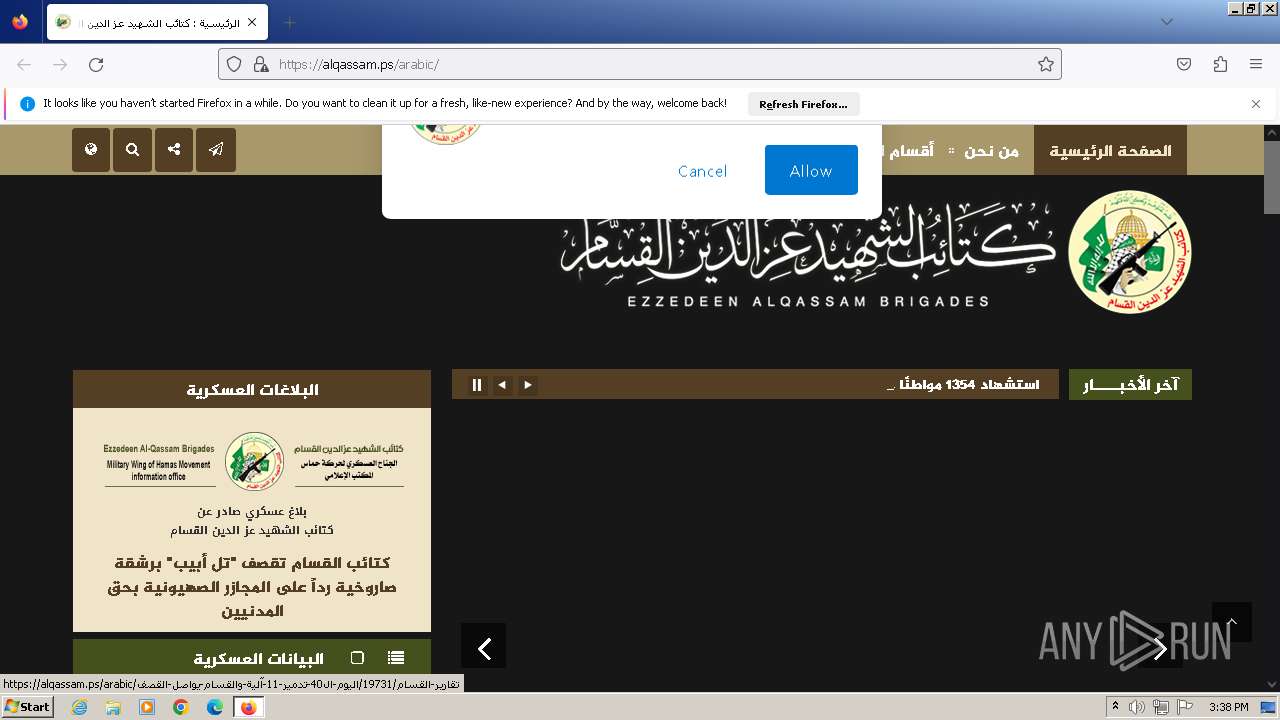Click the 3:38 PM system clock
Screen dimensions: 1280x720
click(x=1228, y=707)
